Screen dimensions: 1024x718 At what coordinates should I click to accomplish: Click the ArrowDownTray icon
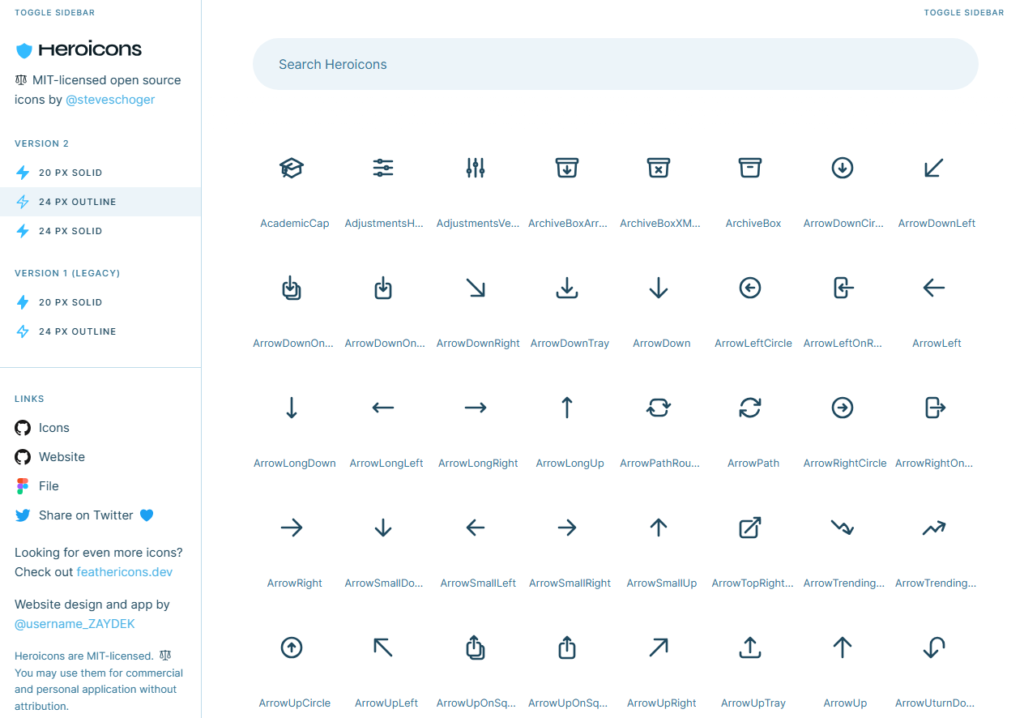click(x=567, y=287)
